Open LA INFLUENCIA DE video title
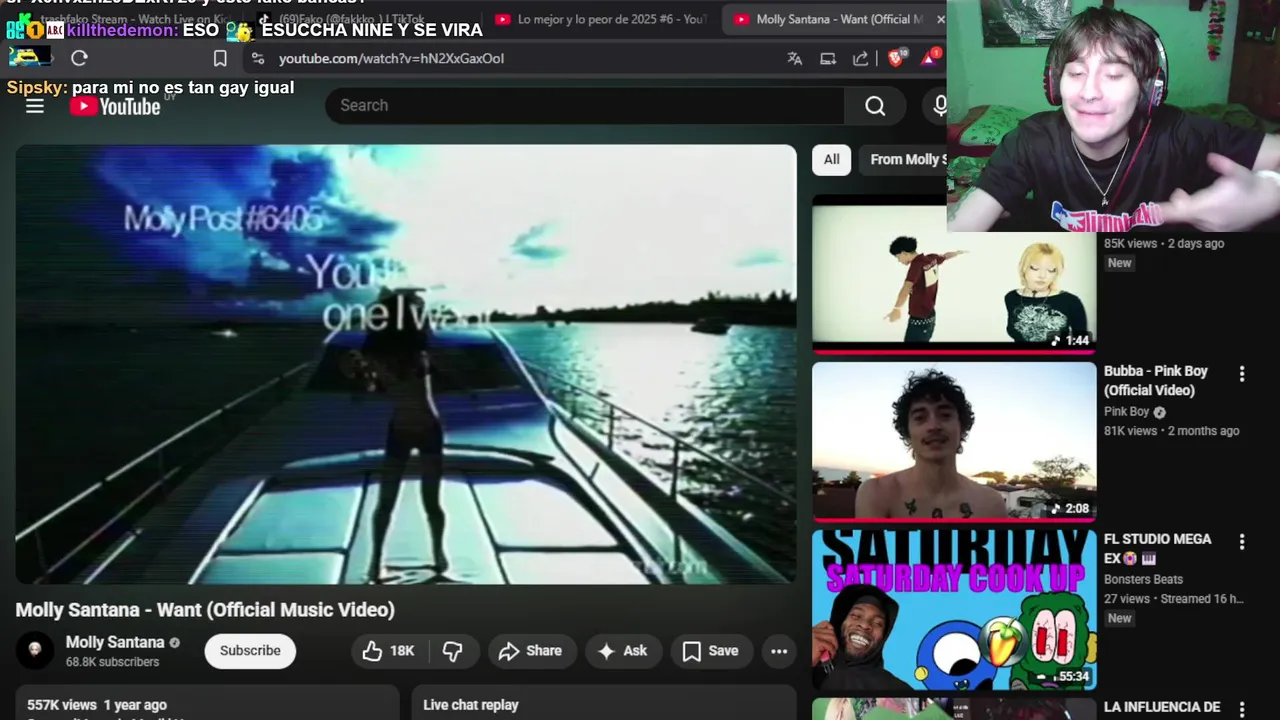1280x720 pixels. 1162,708
